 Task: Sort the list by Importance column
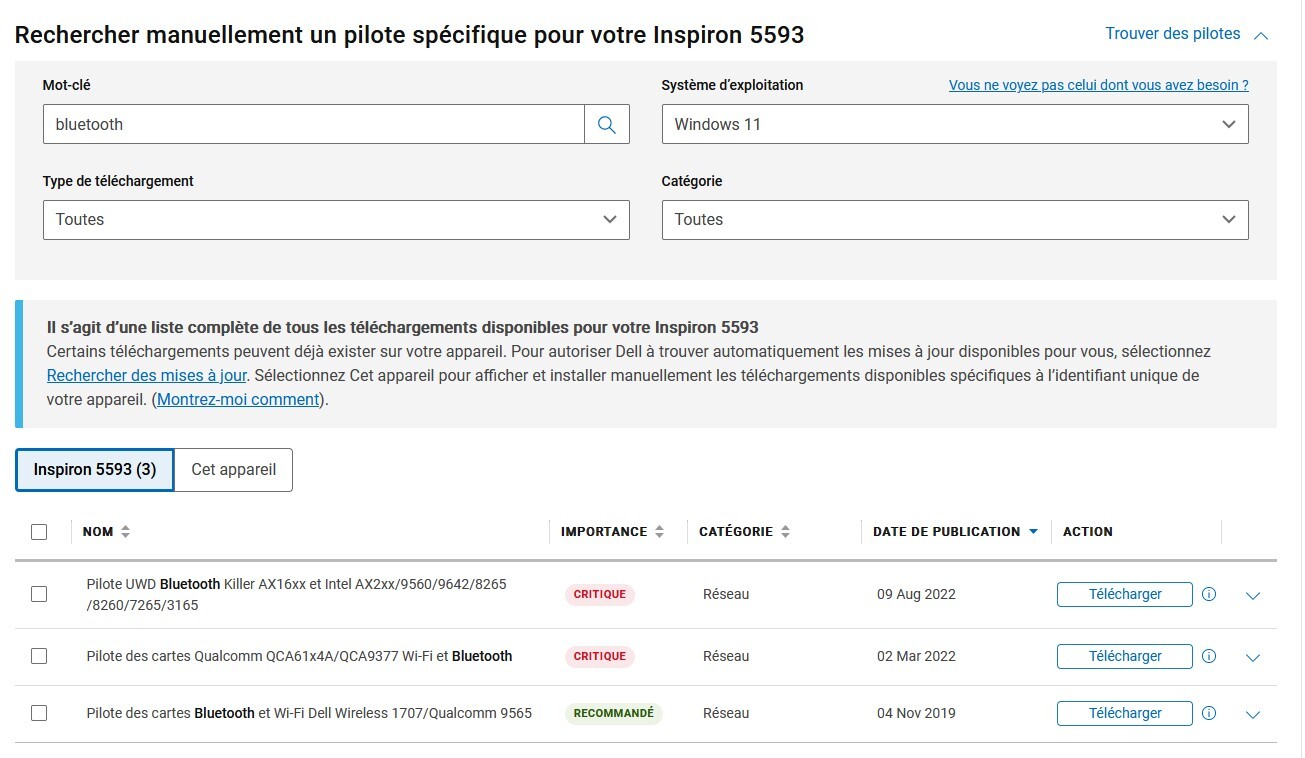[659, 532]
